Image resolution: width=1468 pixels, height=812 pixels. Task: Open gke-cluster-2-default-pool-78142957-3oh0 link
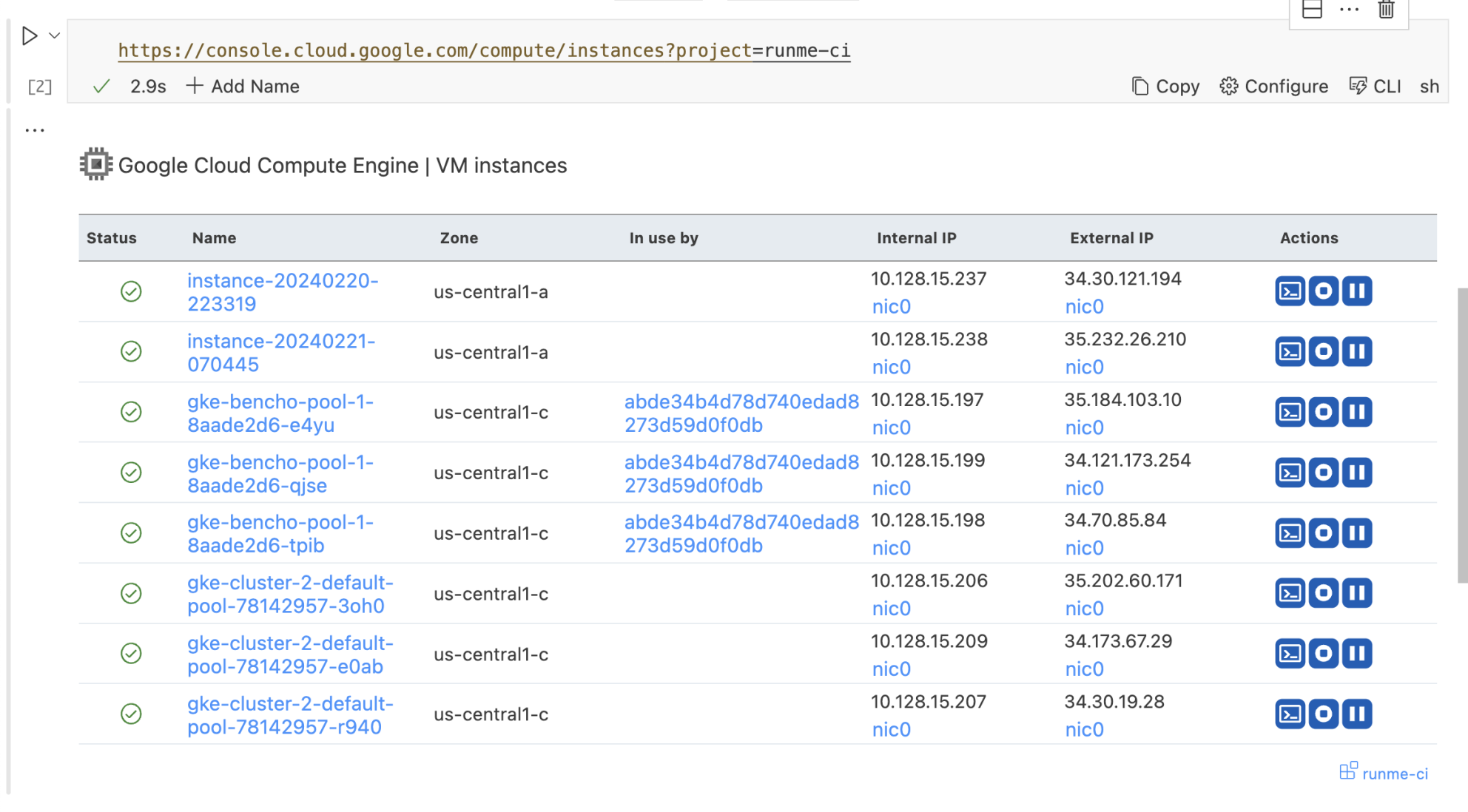pyautogui.click(x=290, y=595)
